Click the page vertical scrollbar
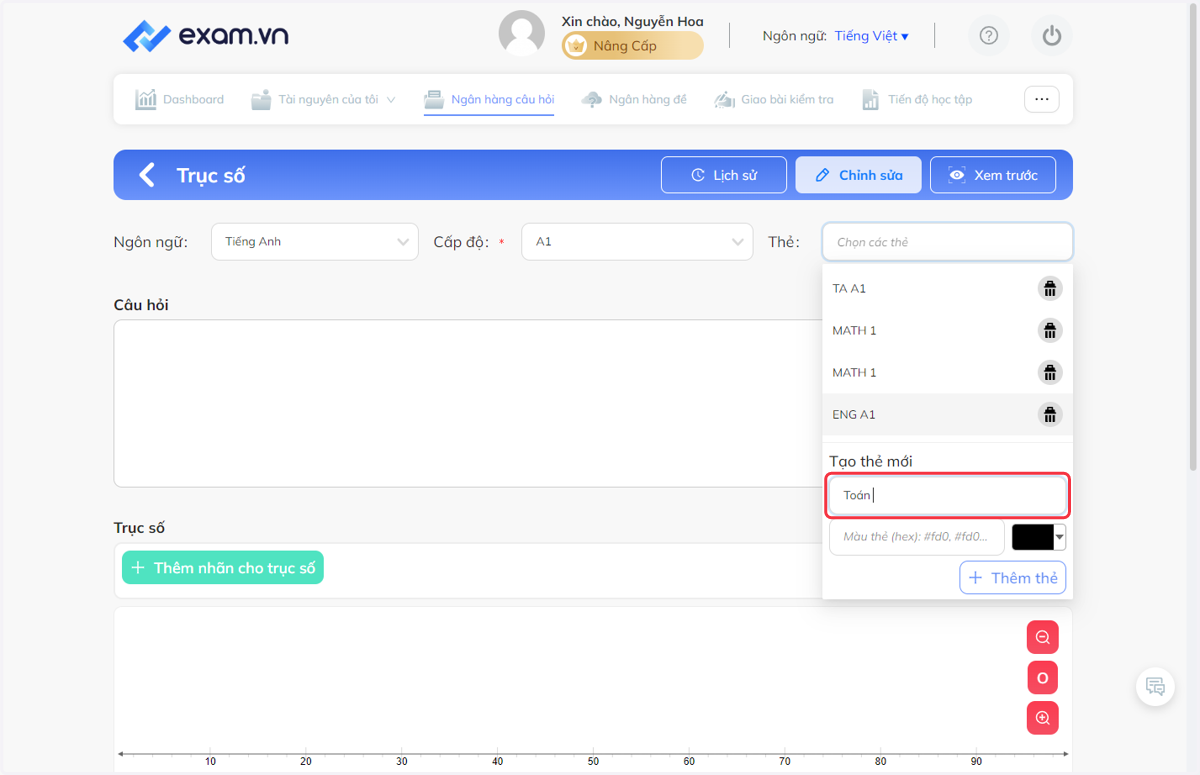Viewport: 1200px width, 775px height. (x=1193, y=236)
